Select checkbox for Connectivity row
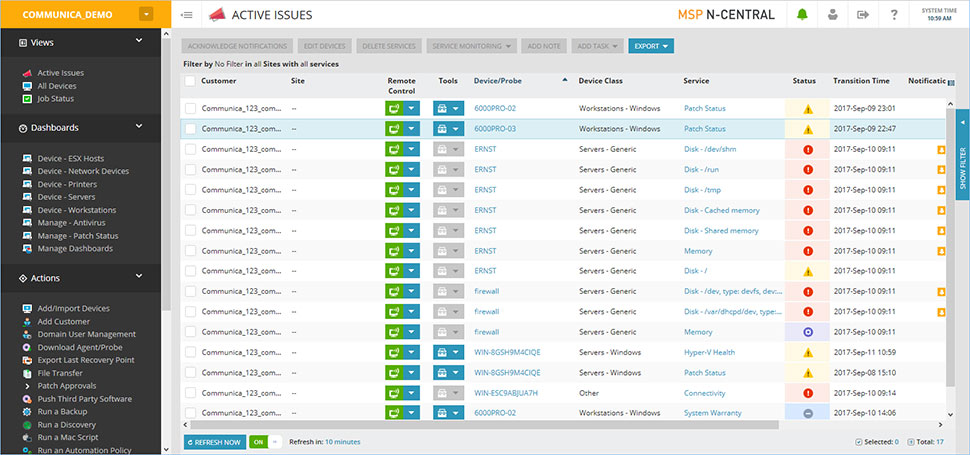 (190, 393)
